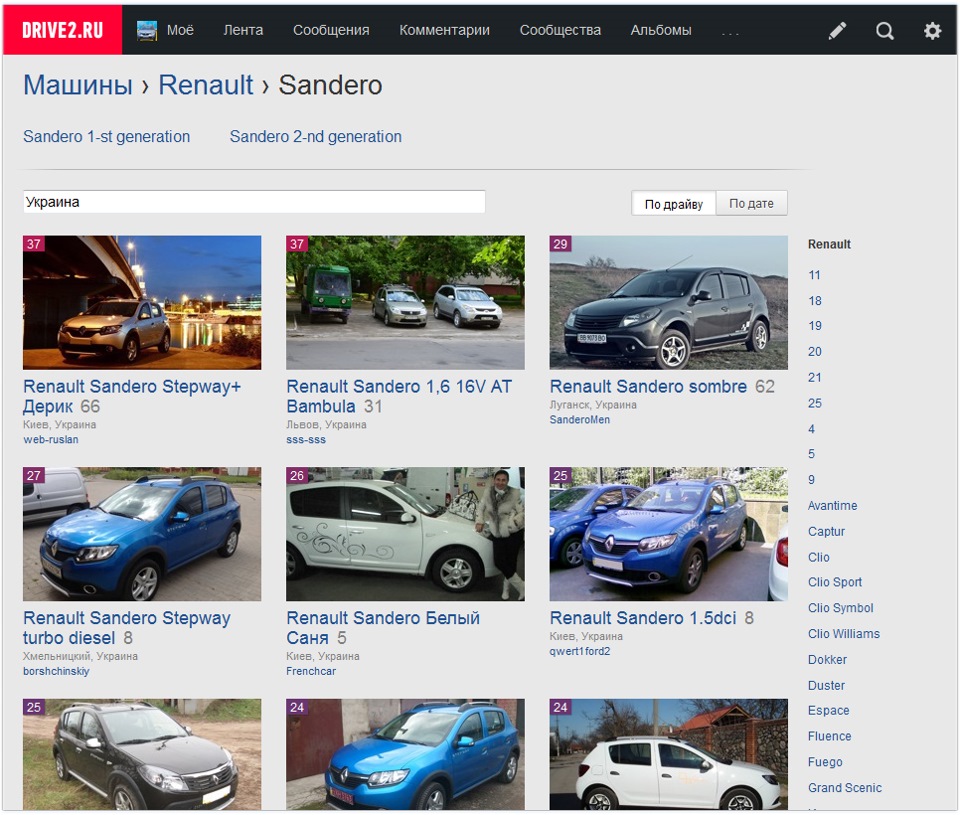Focus the Украина search filter field
Image resolution: width=960 pixels, height=815 pixels.
coord(254,202)
